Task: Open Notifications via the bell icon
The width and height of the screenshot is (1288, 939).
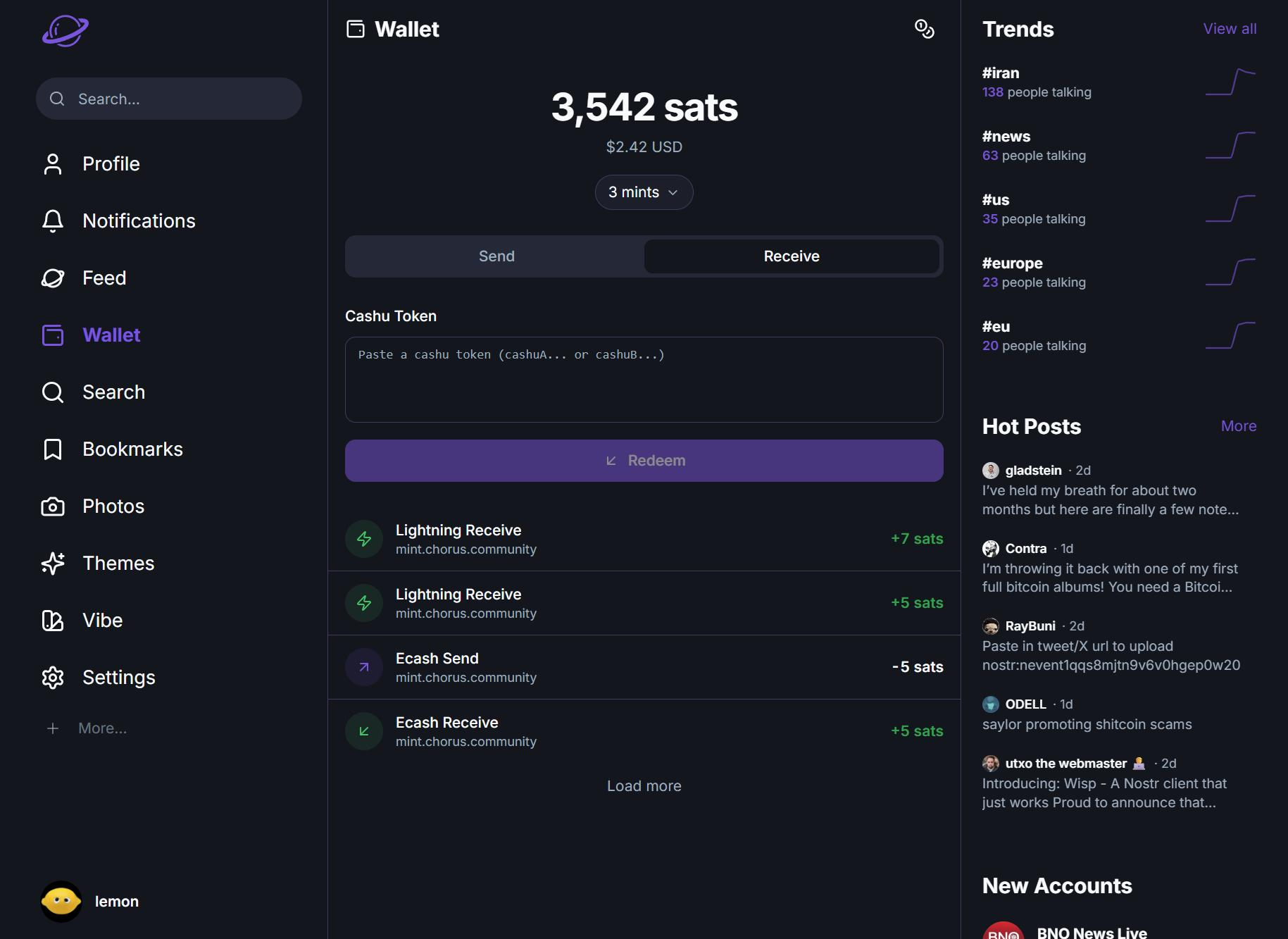Action: [x=53, y=221]
